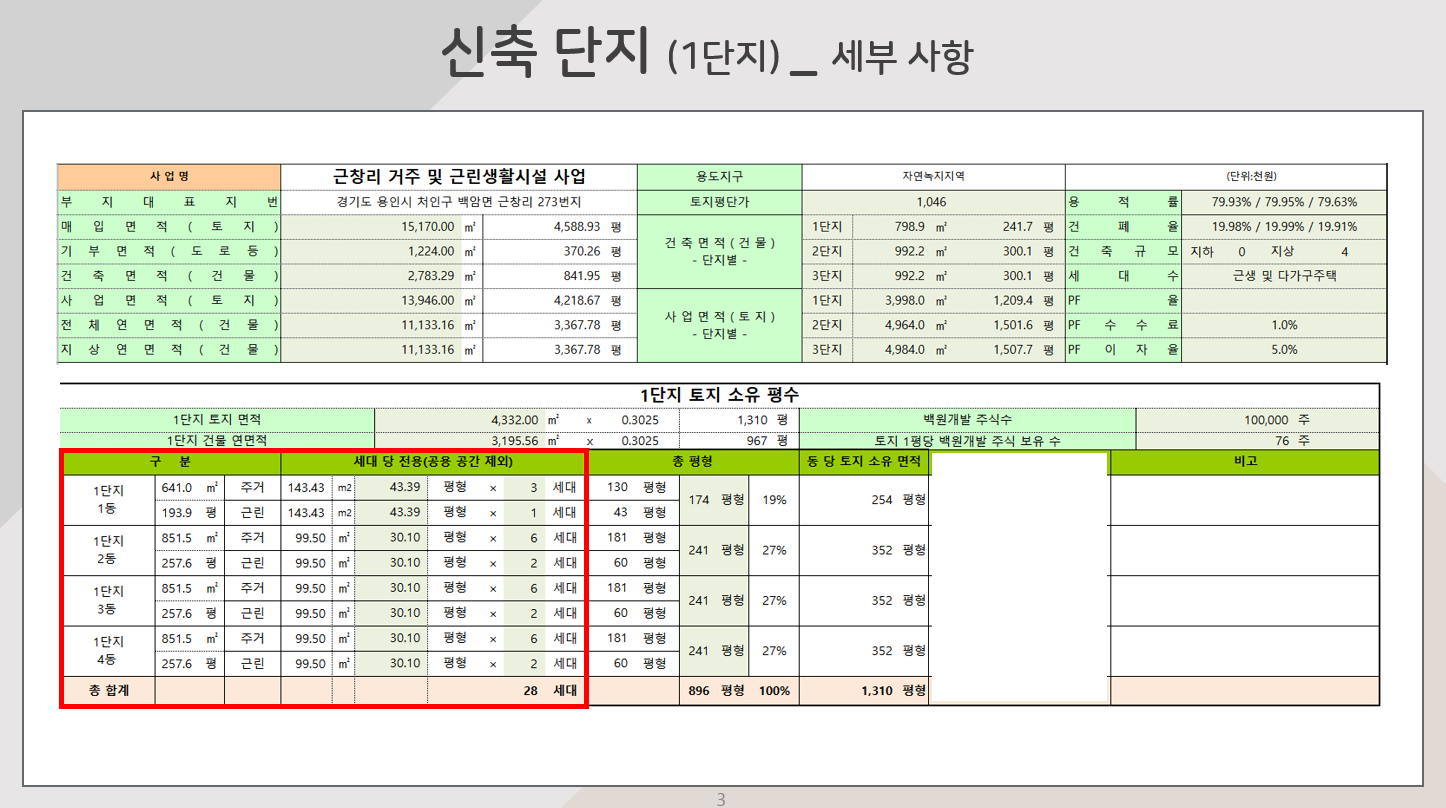Select the '사업면적(토지) - 단지별 -' merged cell
The image size is (1446, 808).
coord(720,325)
